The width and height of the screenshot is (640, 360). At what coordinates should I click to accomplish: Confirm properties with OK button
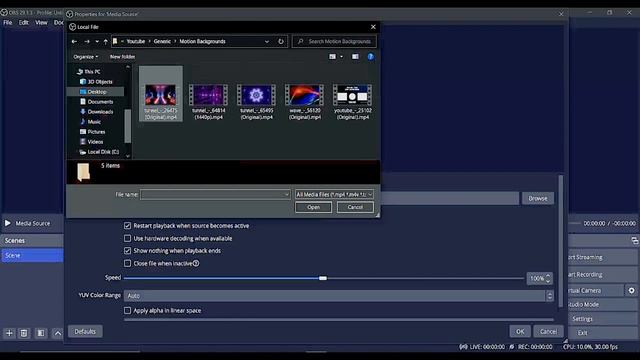coord(520,331)
